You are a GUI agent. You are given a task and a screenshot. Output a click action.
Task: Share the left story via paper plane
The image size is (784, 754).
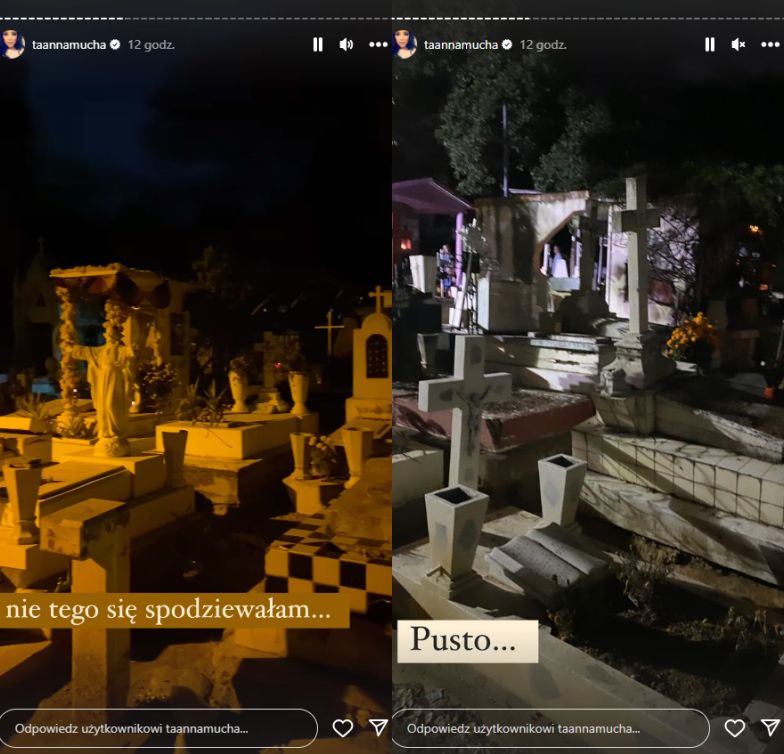[x=378, y=728]
